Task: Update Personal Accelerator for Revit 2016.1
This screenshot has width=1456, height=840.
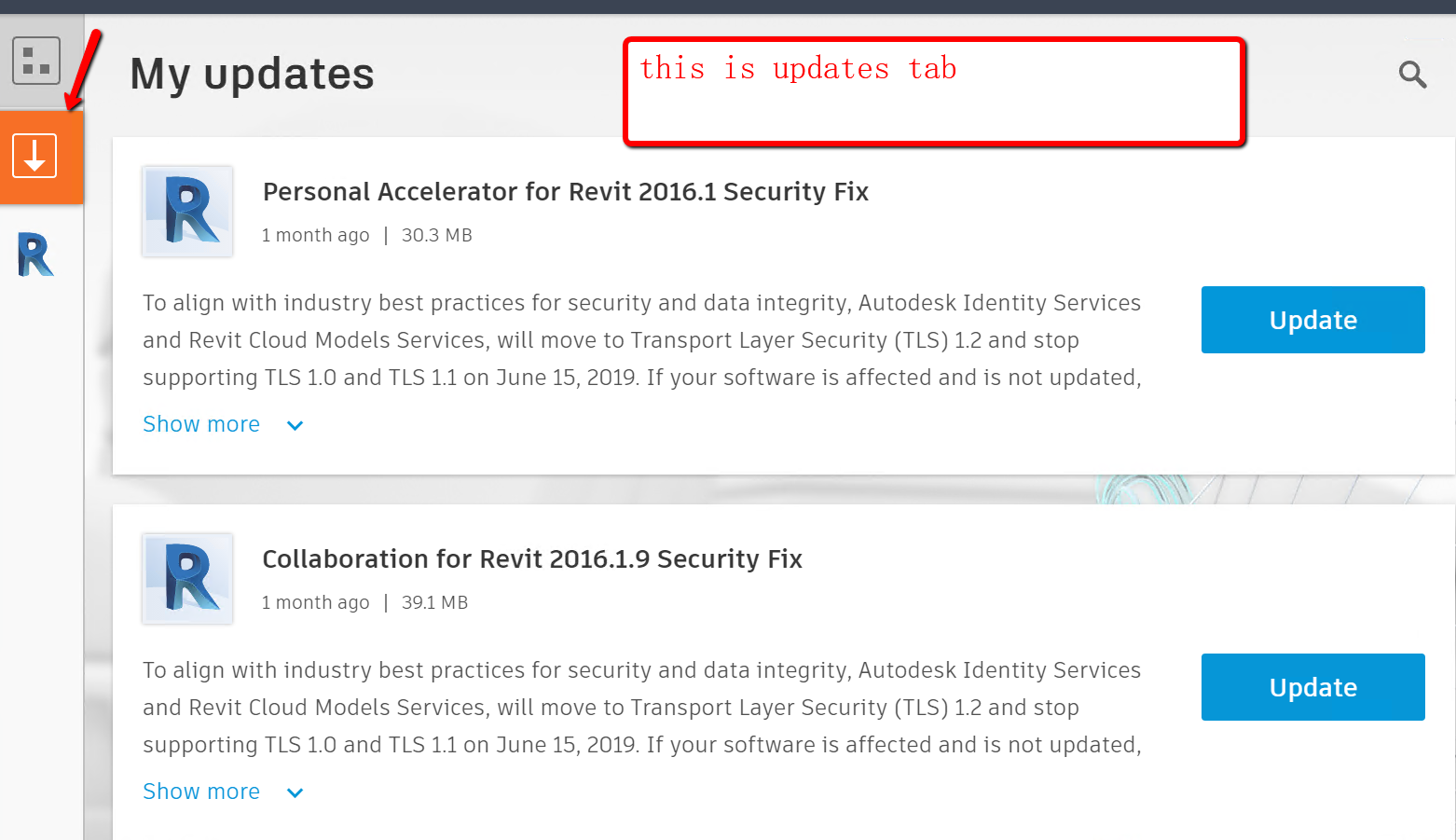Action: click(x=1312, y=320)
